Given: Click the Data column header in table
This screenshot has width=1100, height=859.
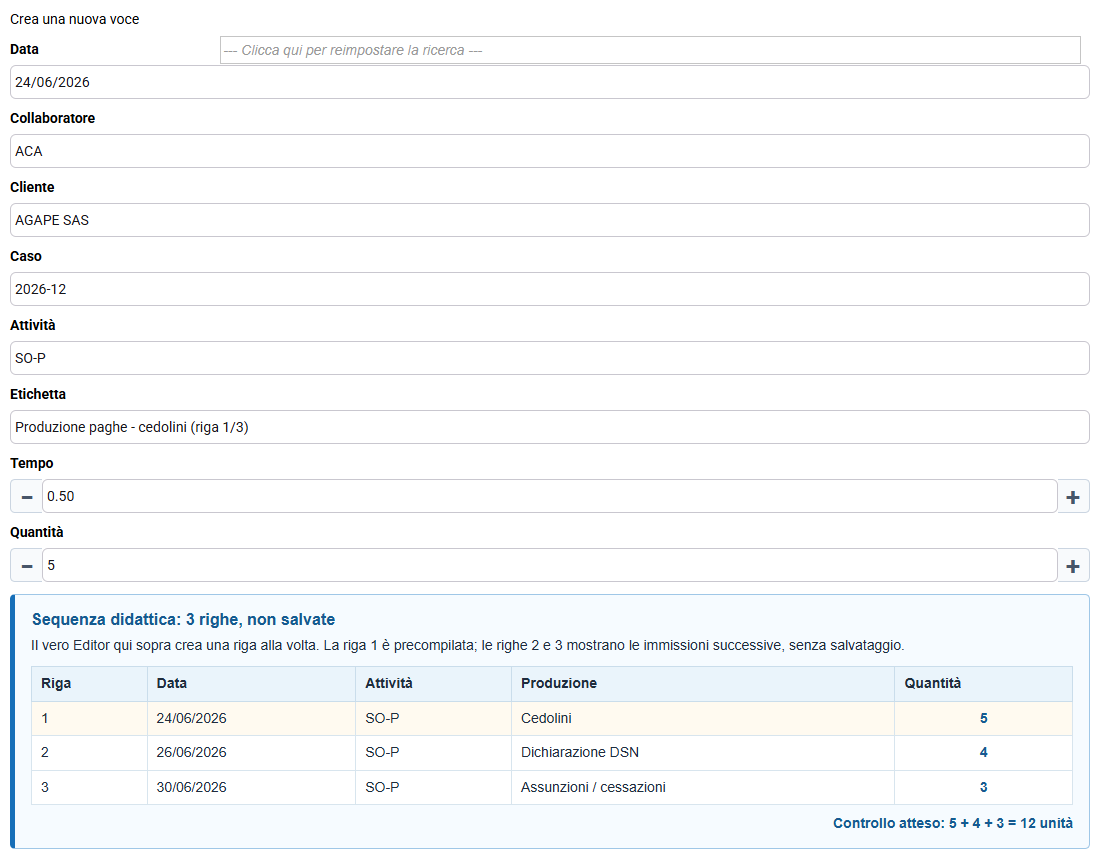Looking at the screenshot, I should tap(171, 684).
